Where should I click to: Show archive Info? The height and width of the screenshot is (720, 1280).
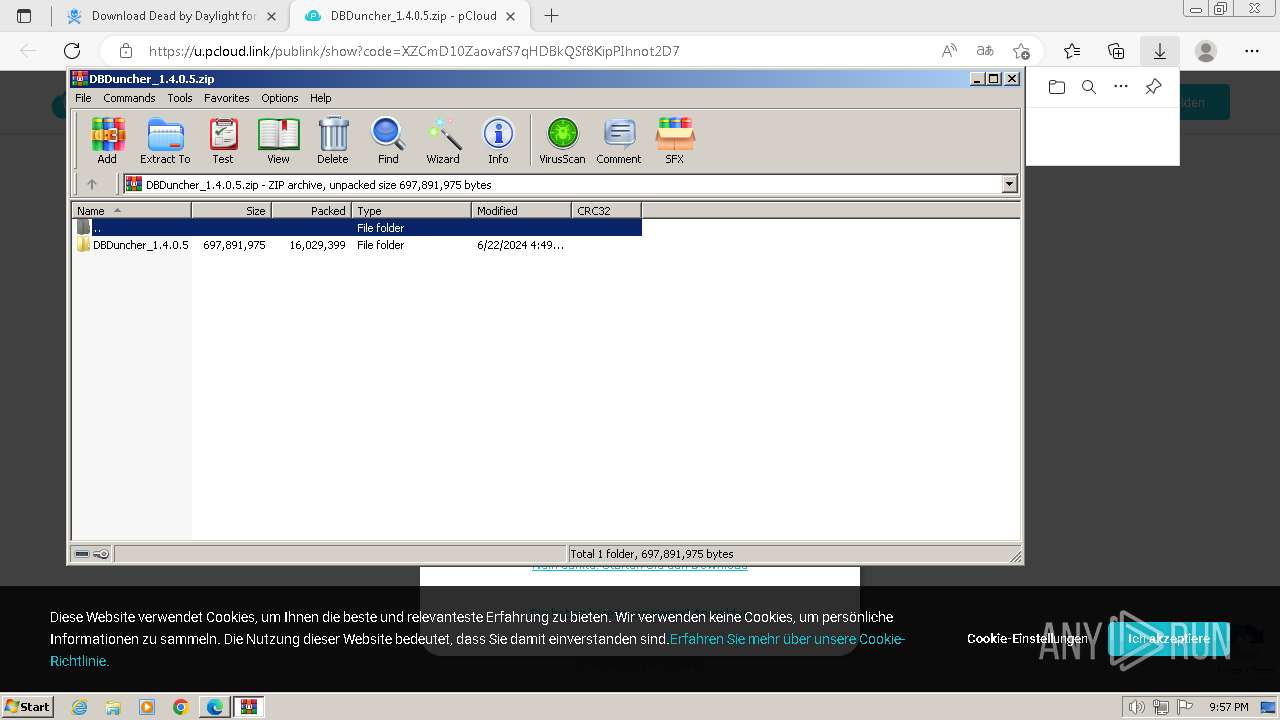tap(498, 140)
